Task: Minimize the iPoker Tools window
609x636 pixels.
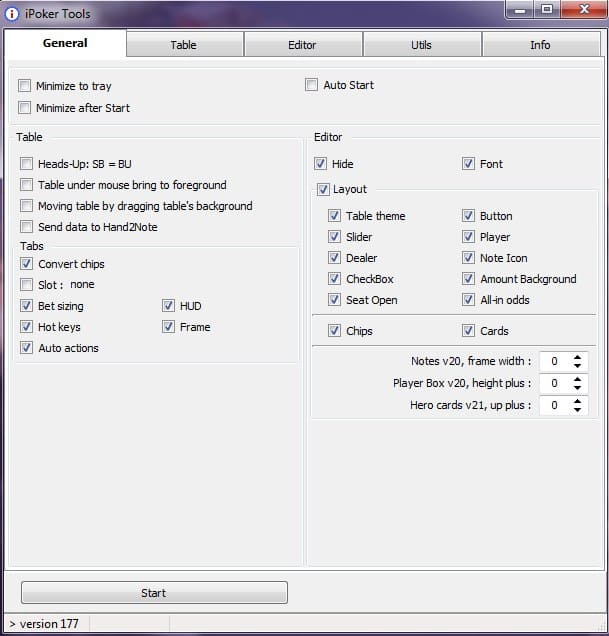Action: coord(519,9)
